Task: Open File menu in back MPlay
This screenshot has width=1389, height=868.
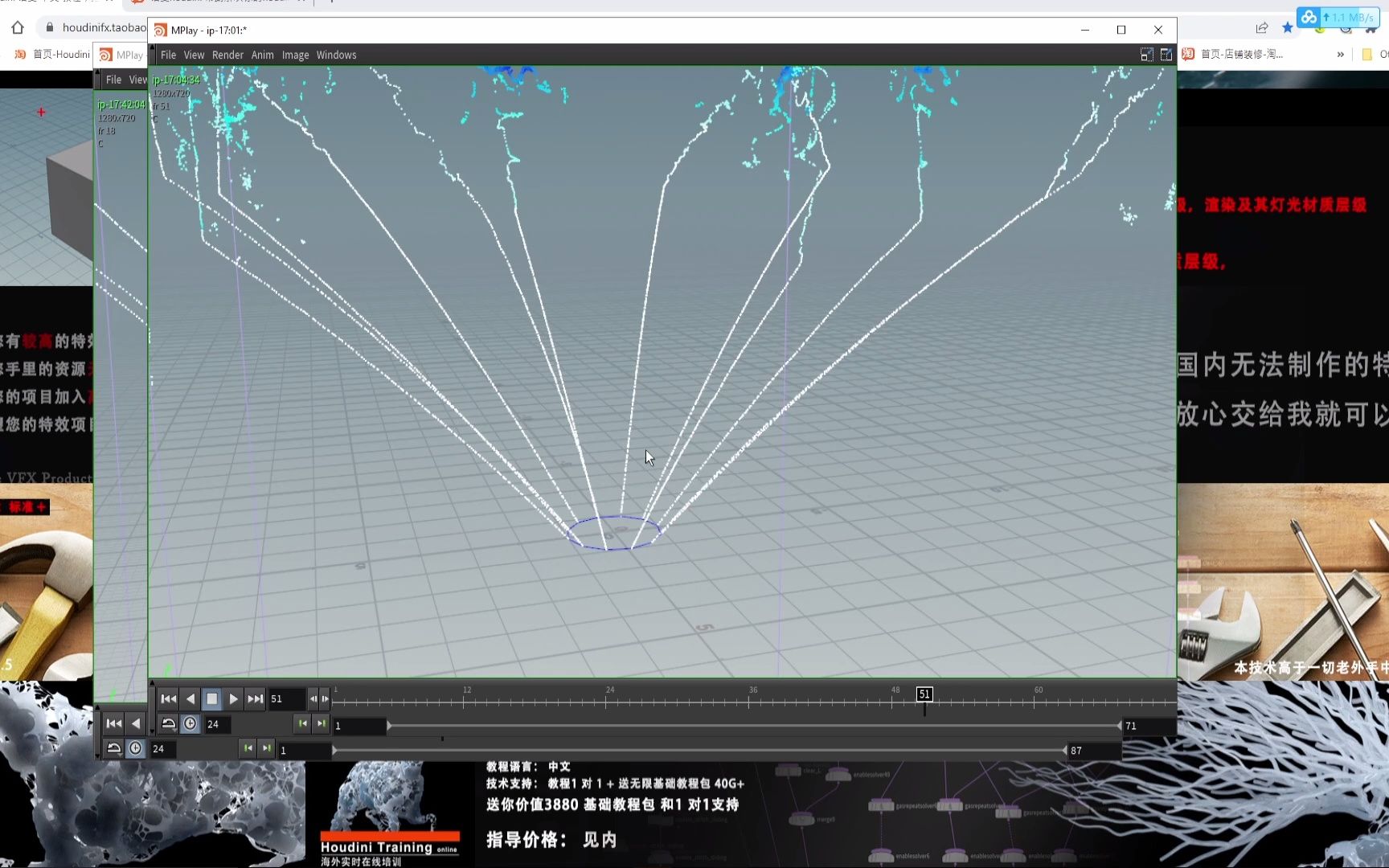Action: 113,80
